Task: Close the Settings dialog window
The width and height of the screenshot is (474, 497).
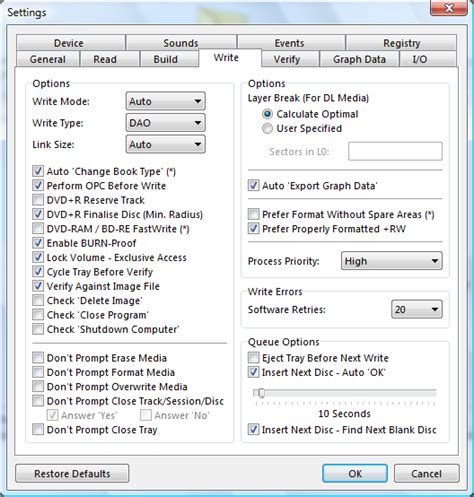Action: (x=448, y=8)
